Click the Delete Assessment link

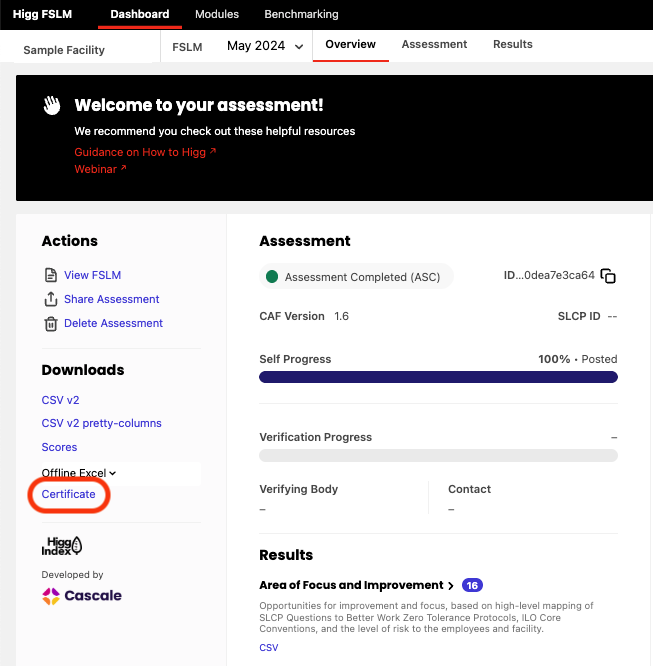click(x=113, y=323)
